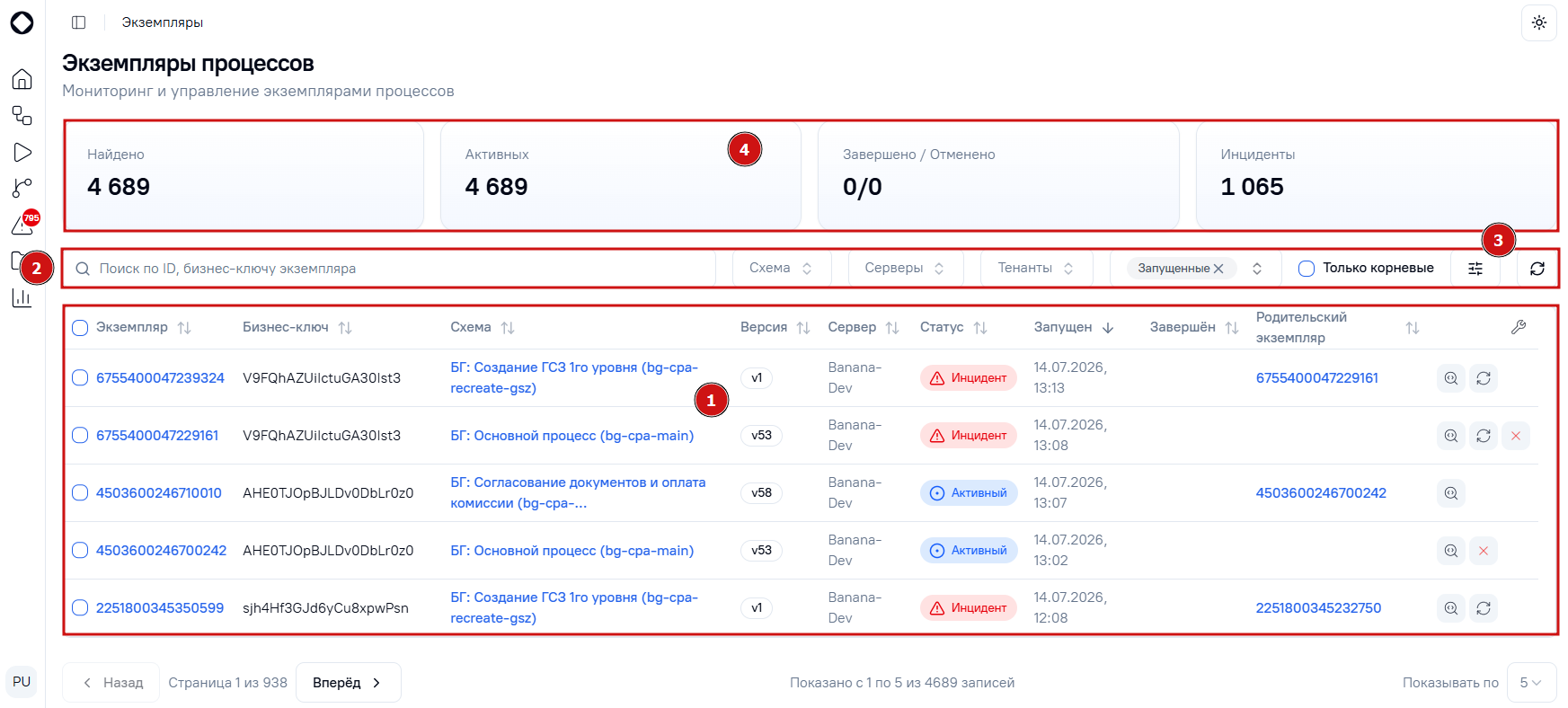Sort by the Запущен column
This screenshot has height=708, width=1568.
[1108, 328]
